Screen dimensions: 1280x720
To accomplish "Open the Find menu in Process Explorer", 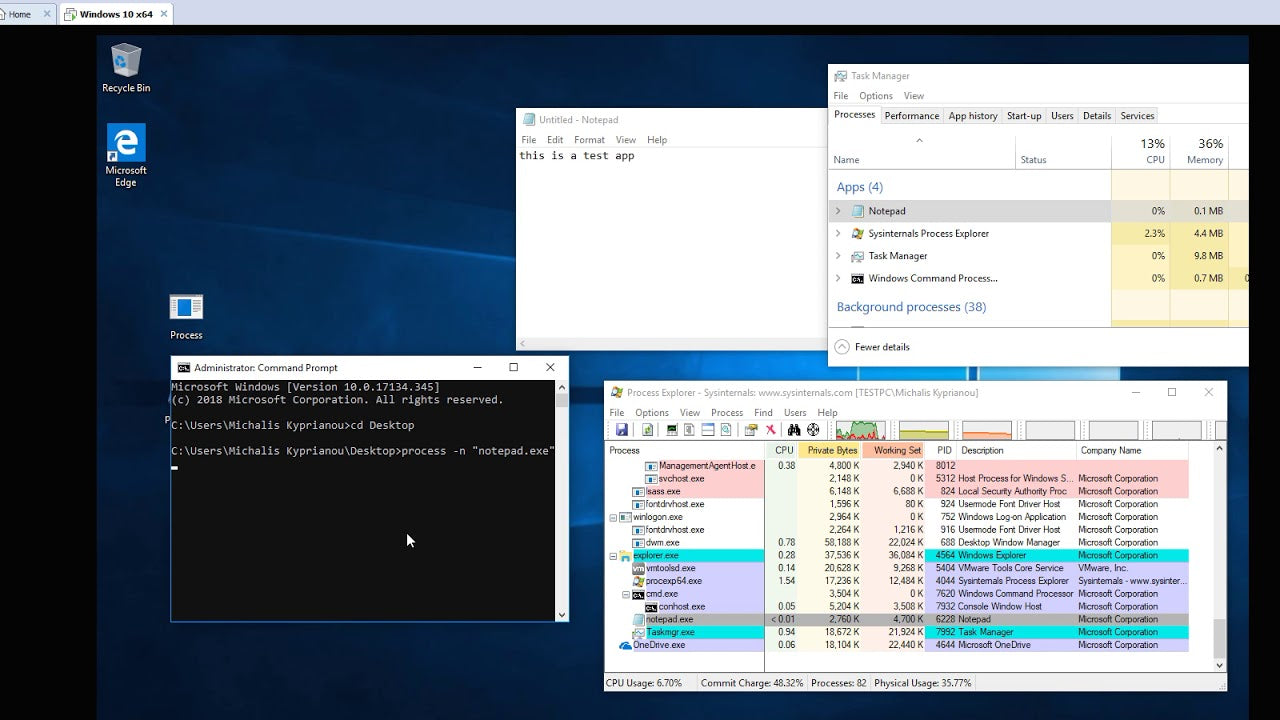I will click(763, 412).
